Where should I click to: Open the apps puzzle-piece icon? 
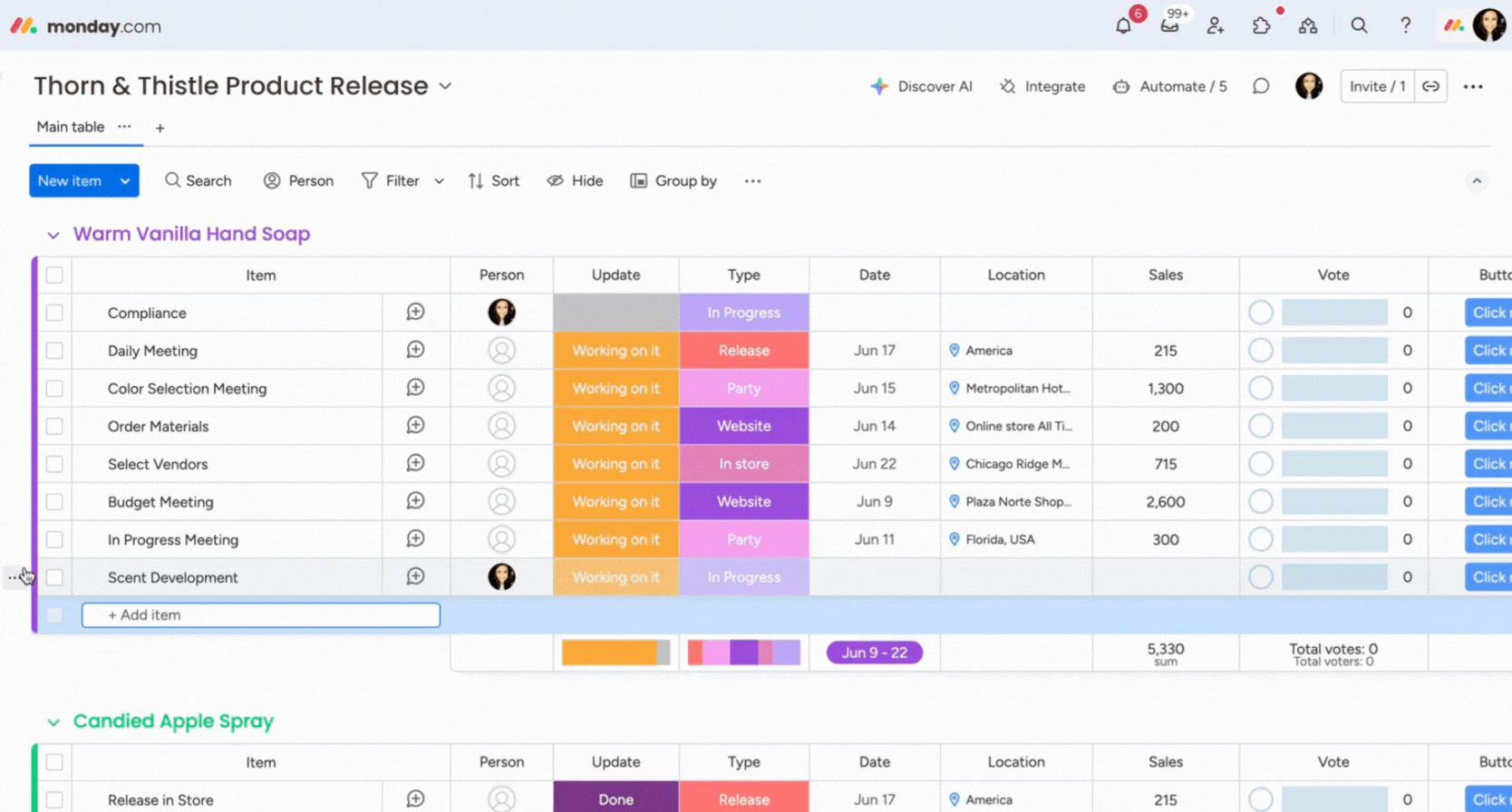(1262, 26)
